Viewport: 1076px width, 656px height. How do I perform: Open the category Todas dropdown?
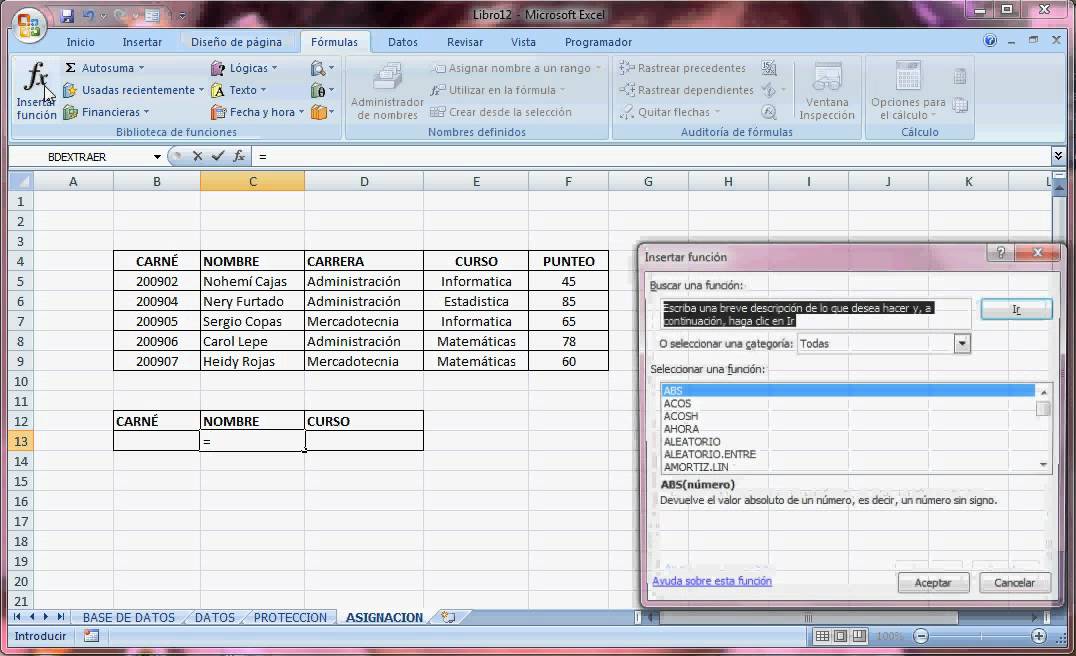[962, 344]
